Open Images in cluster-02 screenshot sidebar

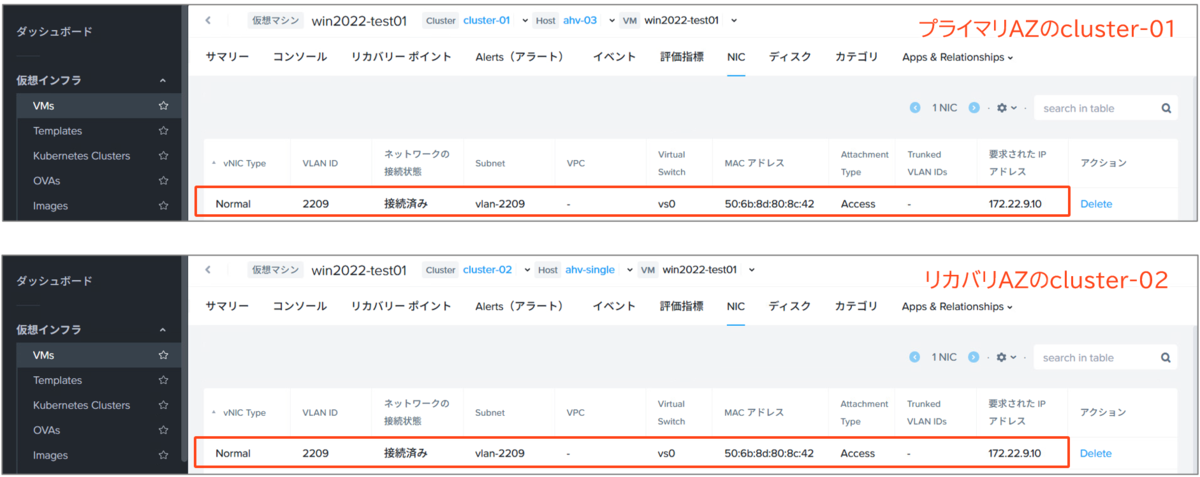(50, 455)
